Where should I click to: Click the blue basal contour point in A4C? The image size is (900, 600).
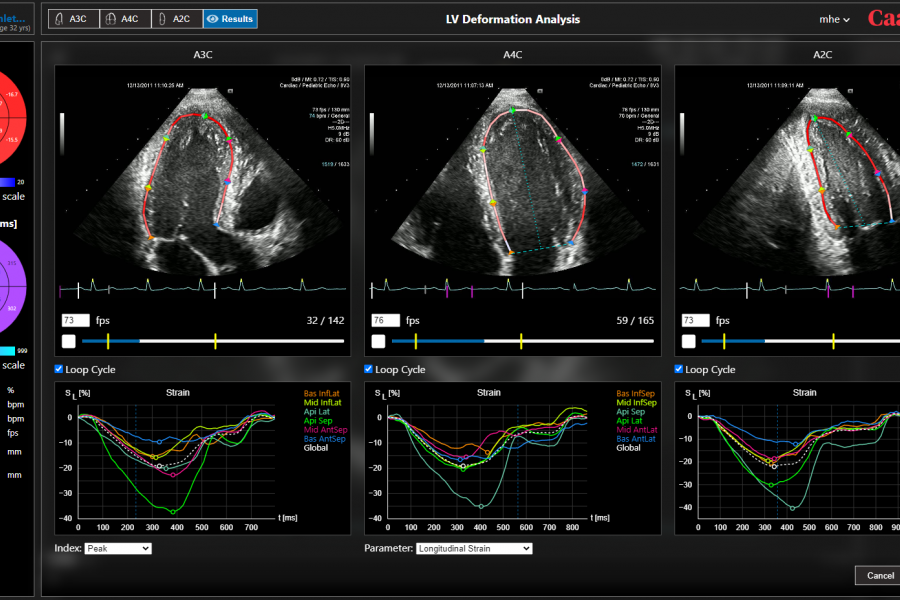(x=571, y=243)
